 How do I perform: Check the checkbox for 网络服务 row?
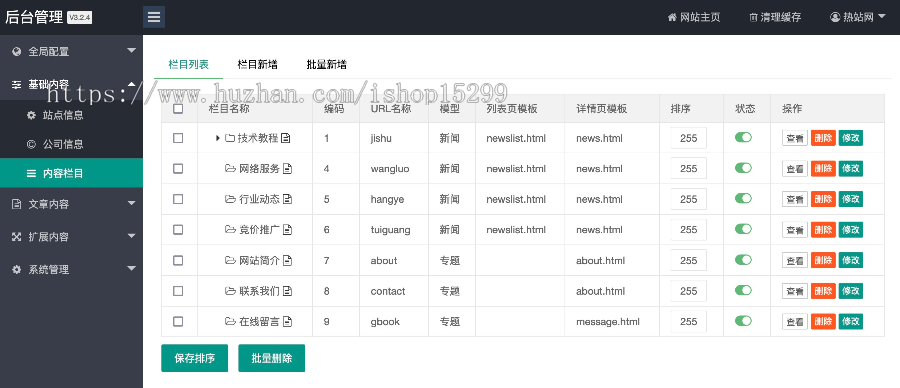pyautogui.click(x=178, y=168)
